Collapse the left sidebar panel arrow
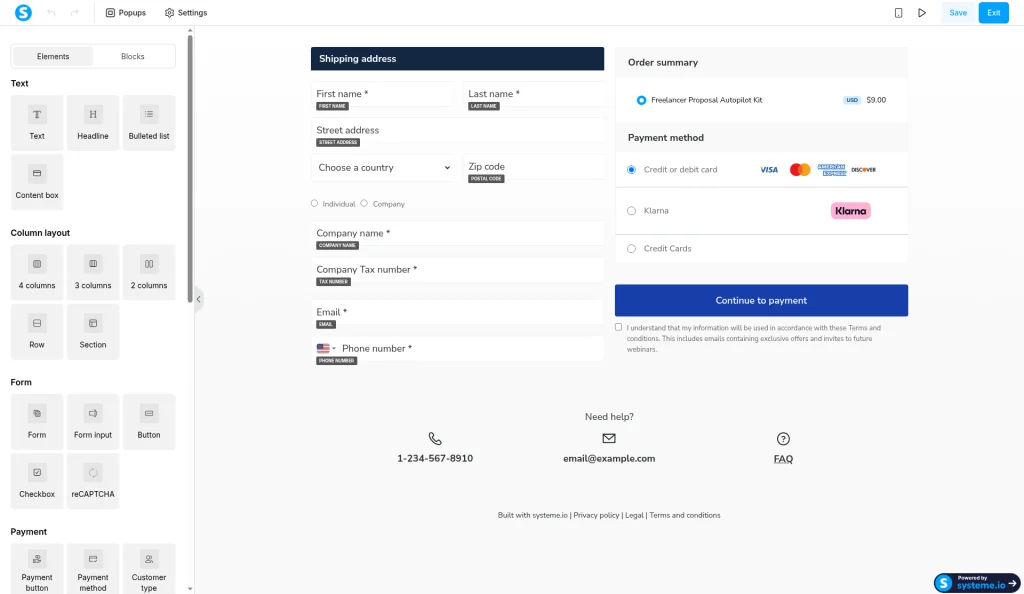Screen dimensions: 1024x594 click(199, 300)
